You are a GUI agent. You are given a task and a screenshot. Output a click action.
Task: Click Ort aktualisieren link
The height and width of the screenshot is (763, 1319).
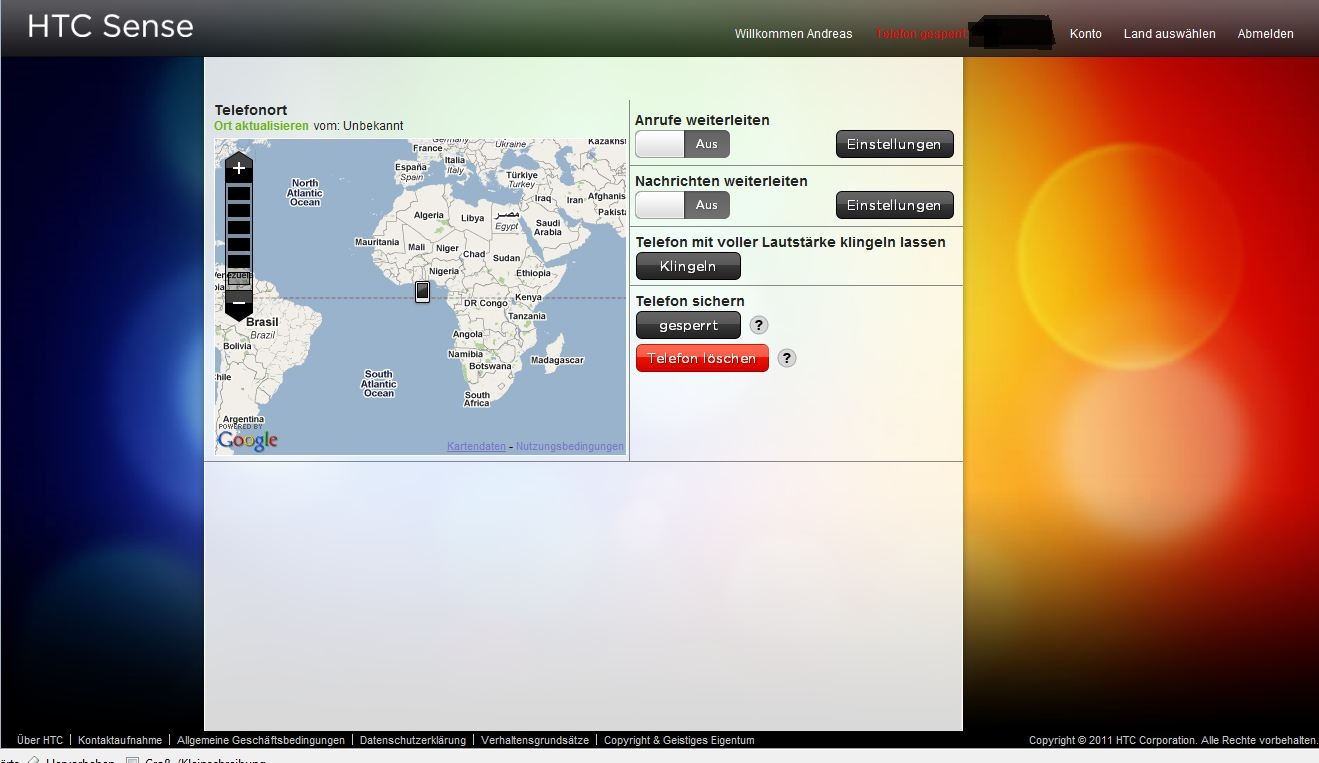(261, 126)
